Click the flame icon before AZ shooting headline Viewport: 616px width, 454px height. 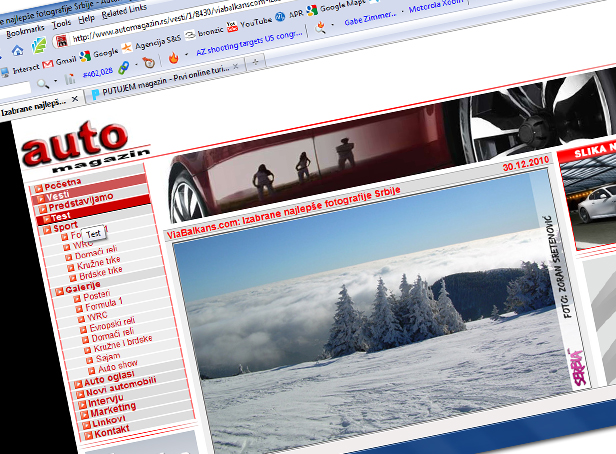pyautogui.click(x=173, y=58)
